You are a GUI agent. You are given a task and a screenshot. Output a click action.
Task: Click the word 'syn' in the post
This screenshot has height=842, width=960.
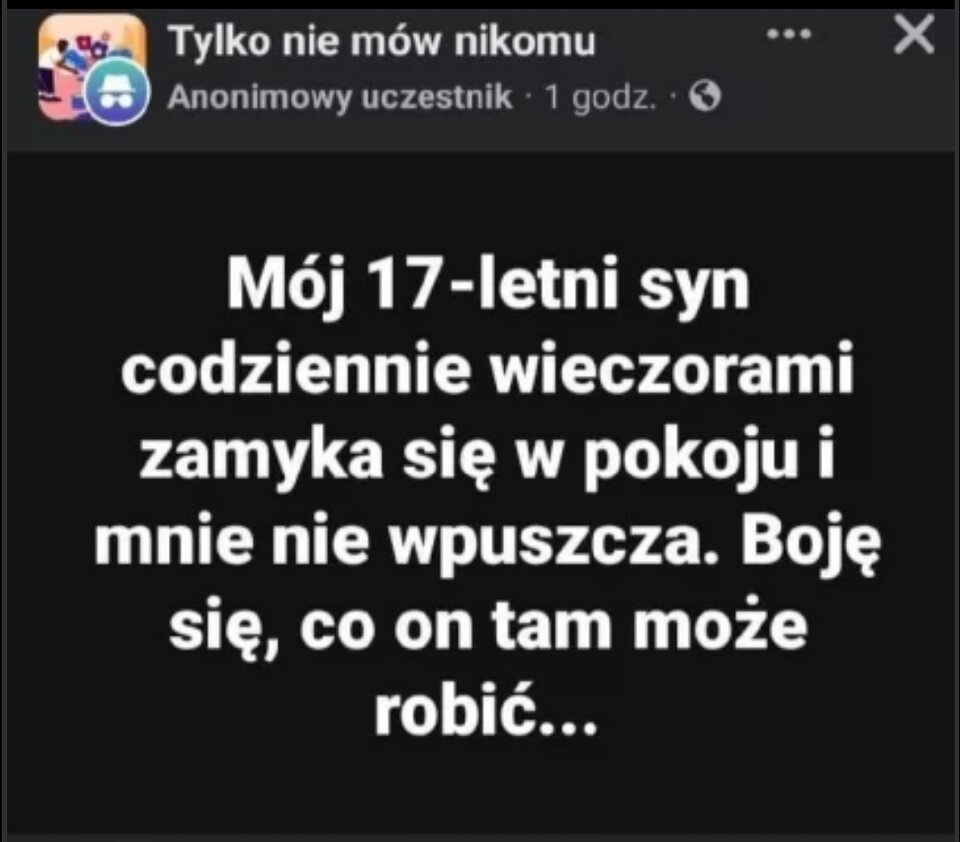(x=694, y=290)
